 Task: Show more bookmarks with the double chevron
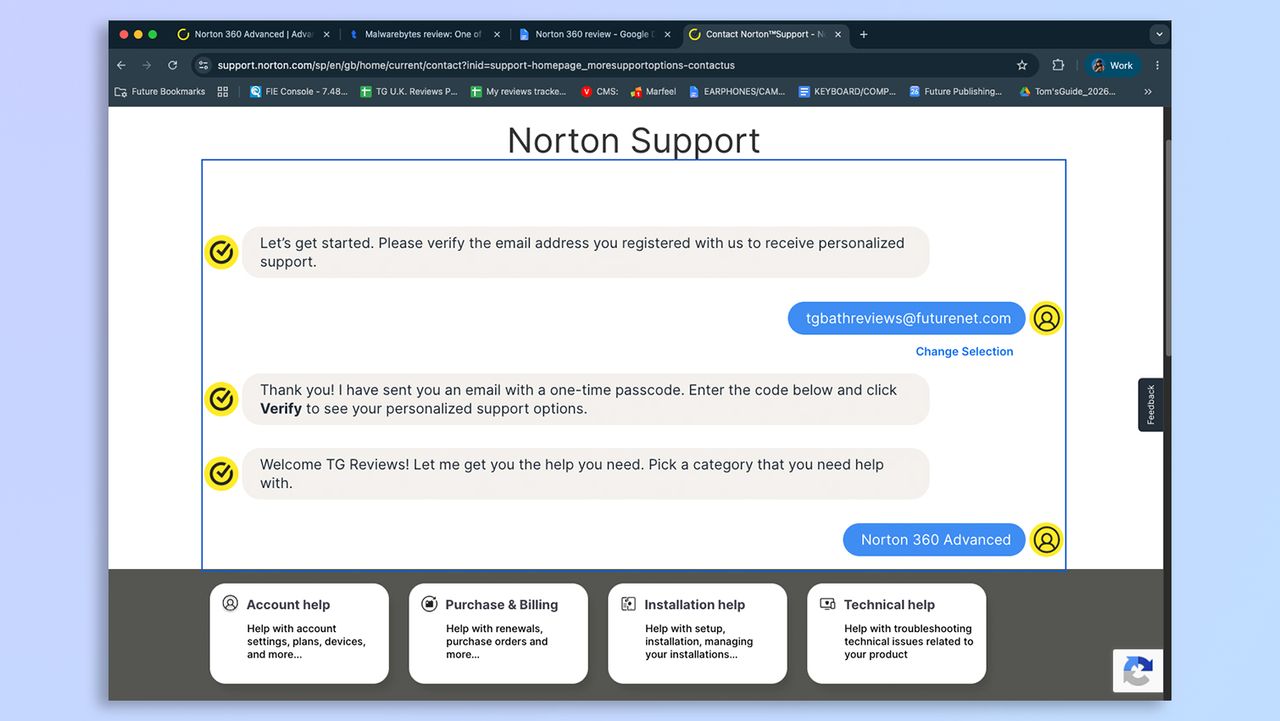tap(1148, 91)
